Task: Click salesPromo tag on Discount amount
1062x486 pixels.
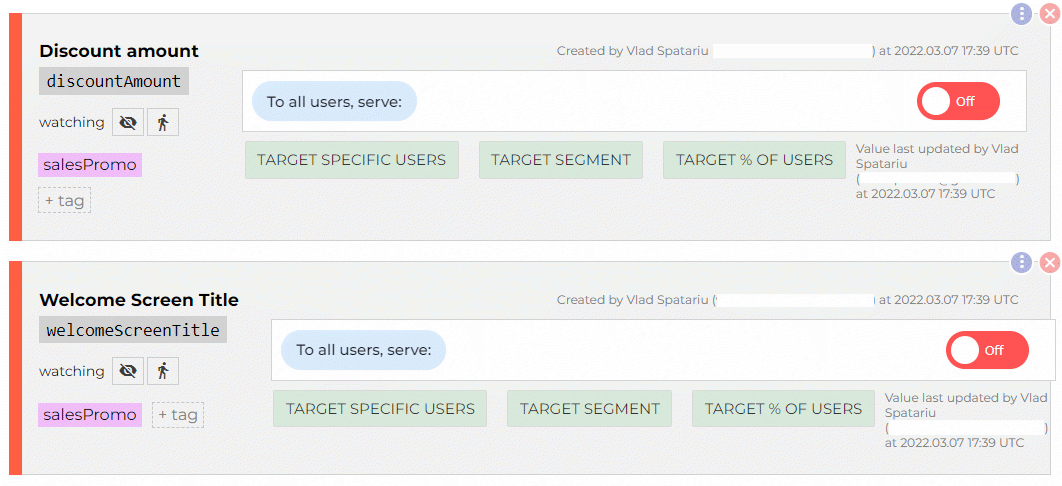Action: (90, 165)
